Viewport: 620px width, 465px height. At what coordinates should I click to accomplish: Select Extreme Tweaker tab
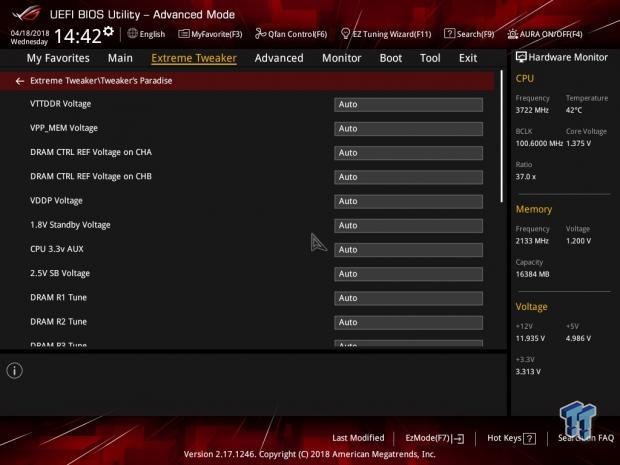coord(194,58)
